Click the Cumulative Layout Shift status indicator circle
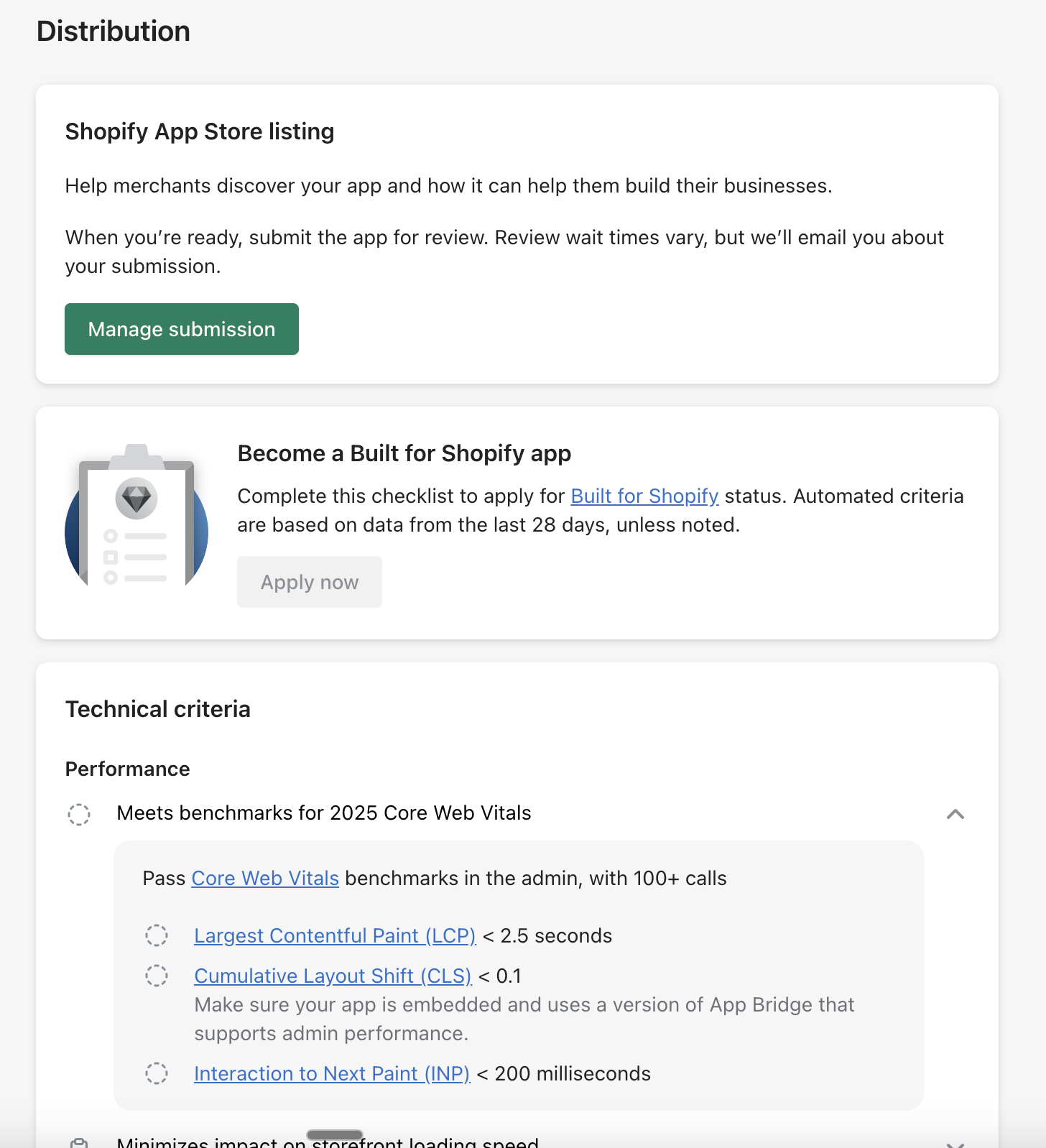The width and height of the screenshot is (1046, 1148). pyautogui.click(x=157, y=976)
